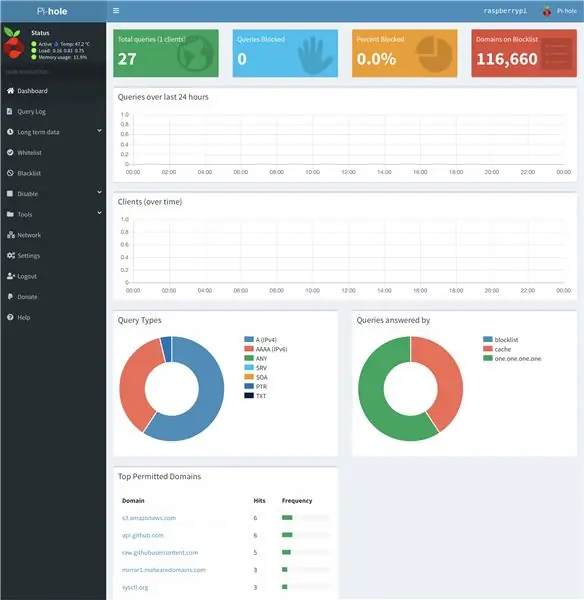Viewport: 584px width, 600px height.
Task: Toggle the cache legend entry
Action: pos(497,349)
